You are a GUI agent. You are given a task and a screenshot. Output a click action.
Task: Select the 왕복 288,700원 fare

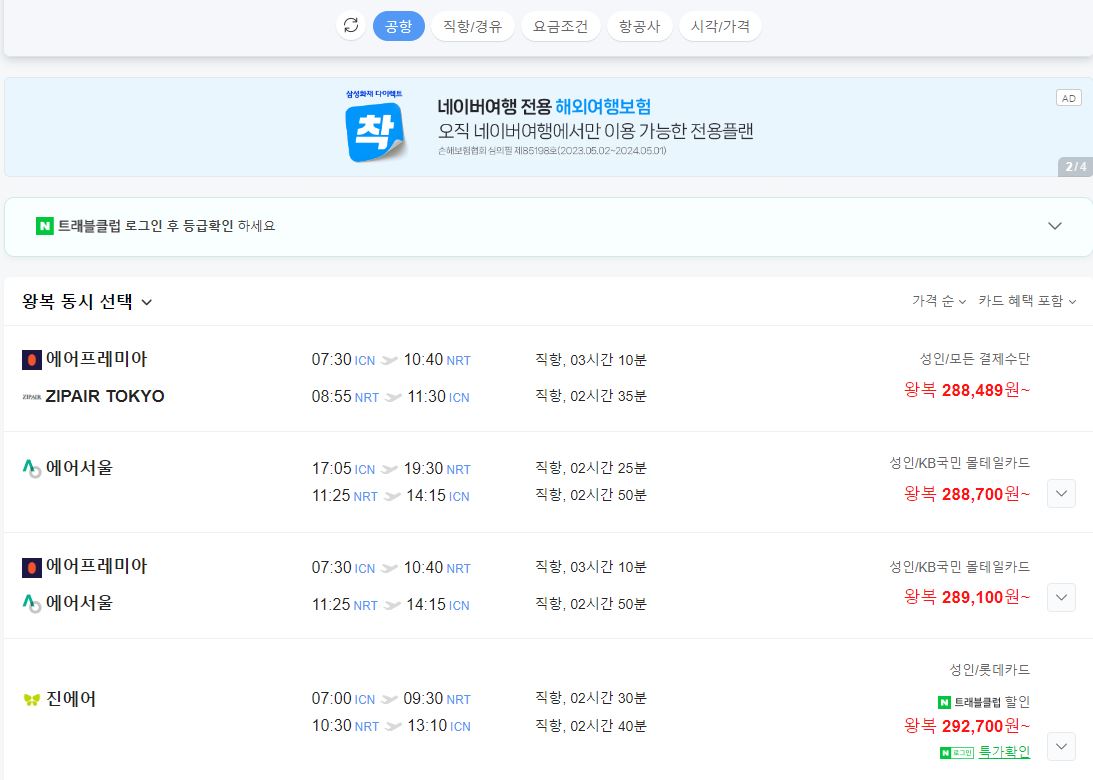(966, 494)
